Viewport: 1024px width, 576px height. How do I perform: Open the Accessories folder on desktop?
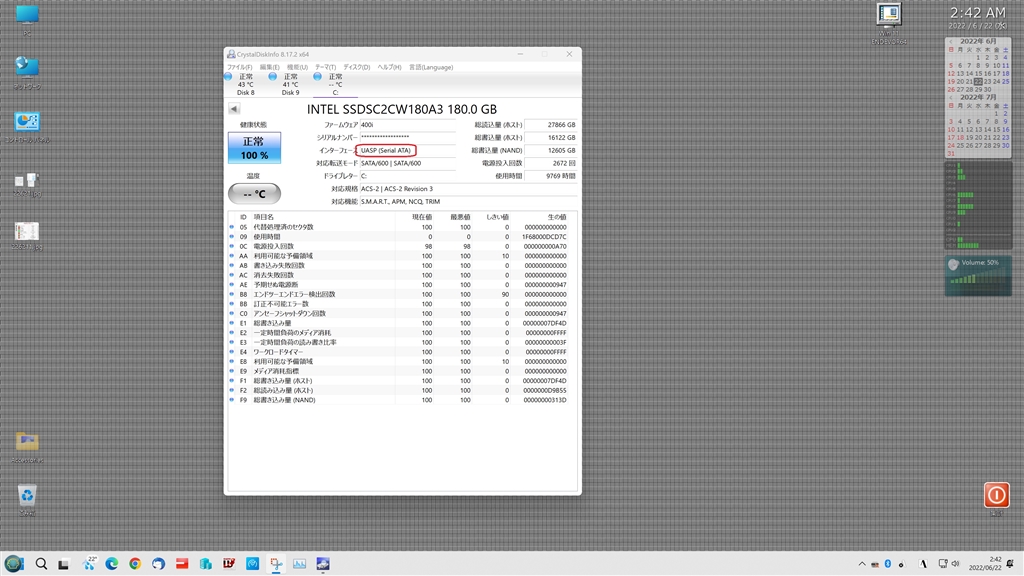point(27,447)
